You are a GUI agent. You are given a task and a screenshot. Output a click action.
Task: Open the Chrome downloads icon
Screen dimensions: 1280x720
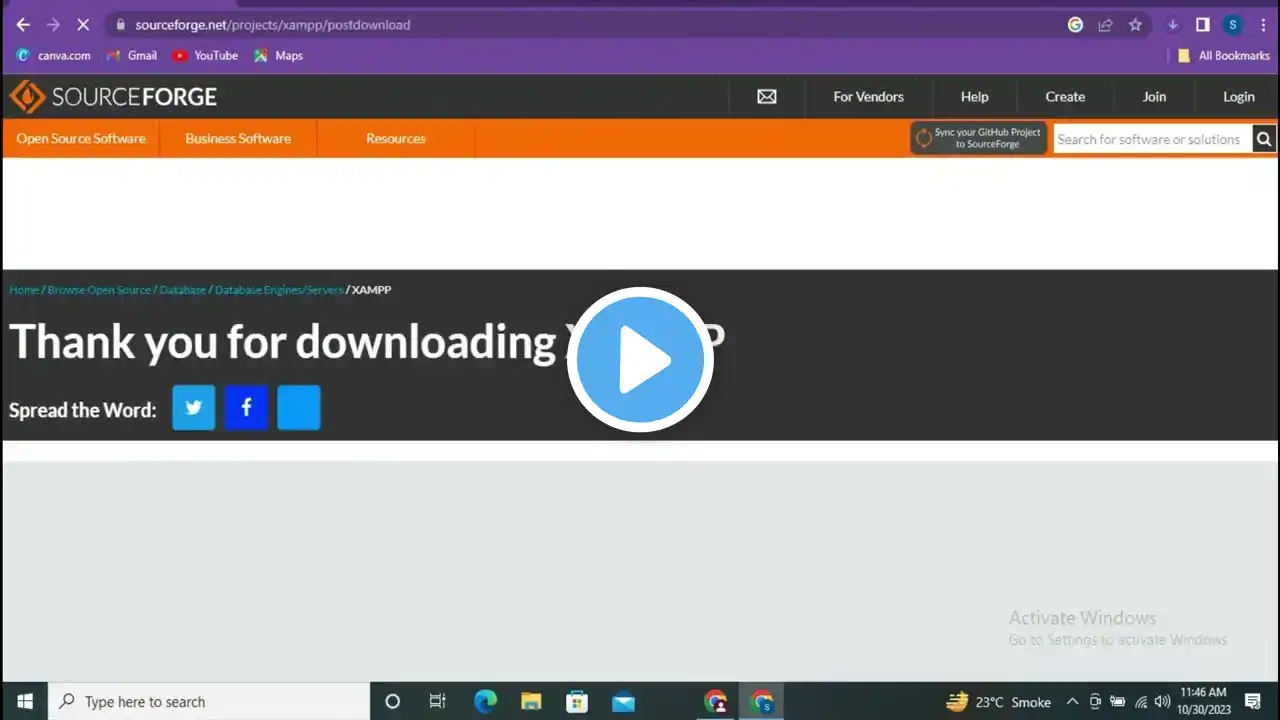pyautogui.click(x=1173, y=25)
